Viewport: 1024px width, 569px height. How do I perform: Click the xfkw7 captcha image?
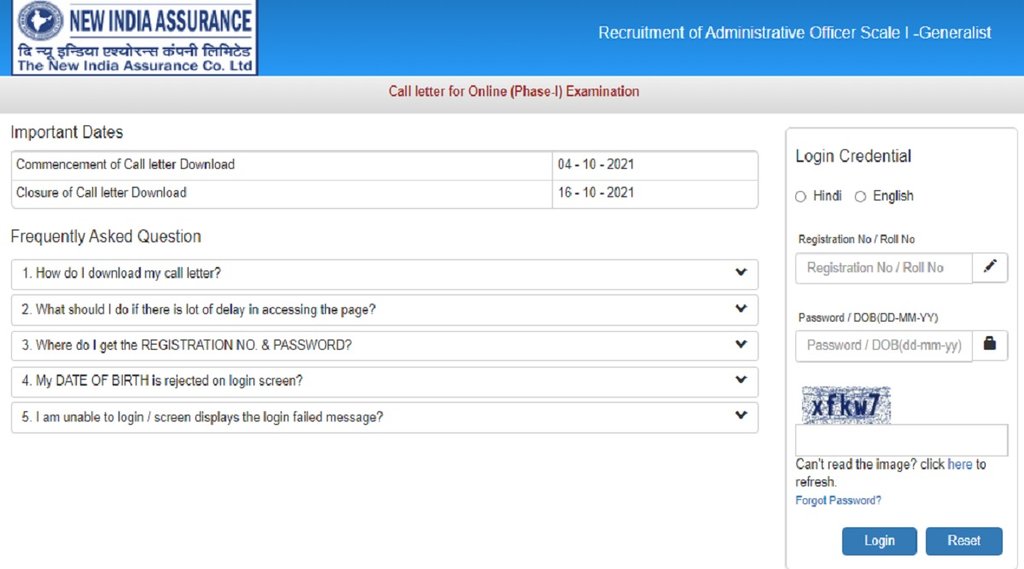click(x=846, y=405)
